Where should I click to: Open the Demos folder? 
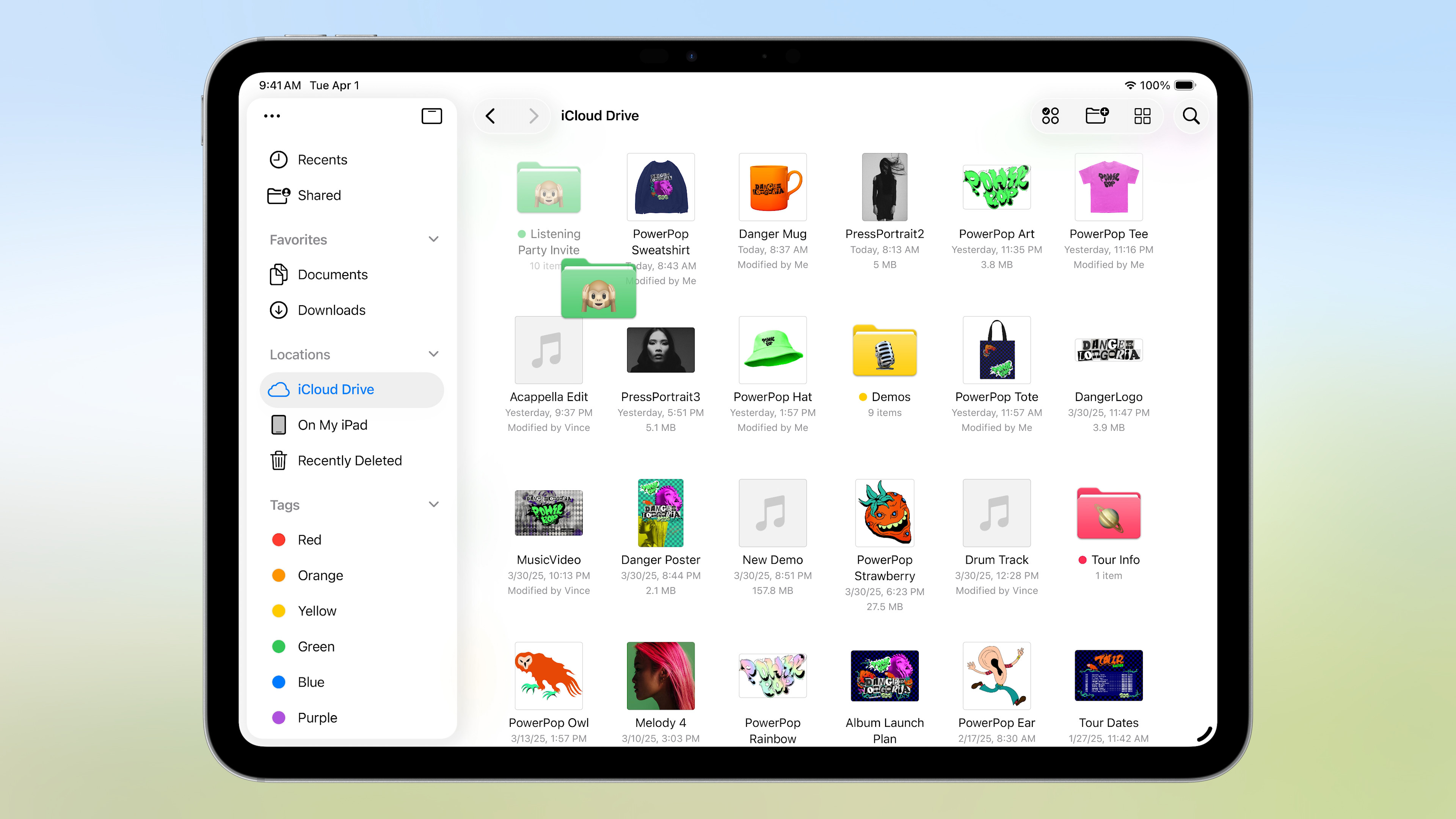click(x=884, y=351)
